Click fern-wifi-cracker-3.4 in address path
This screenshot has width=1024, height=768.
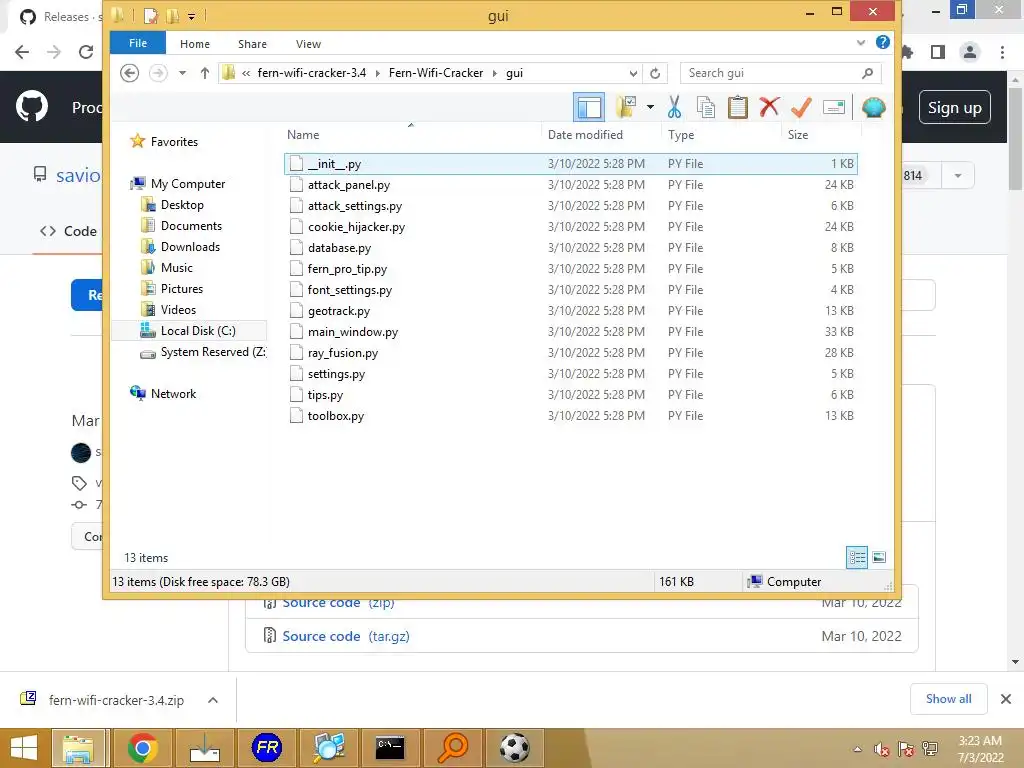[x=312, y=73]
